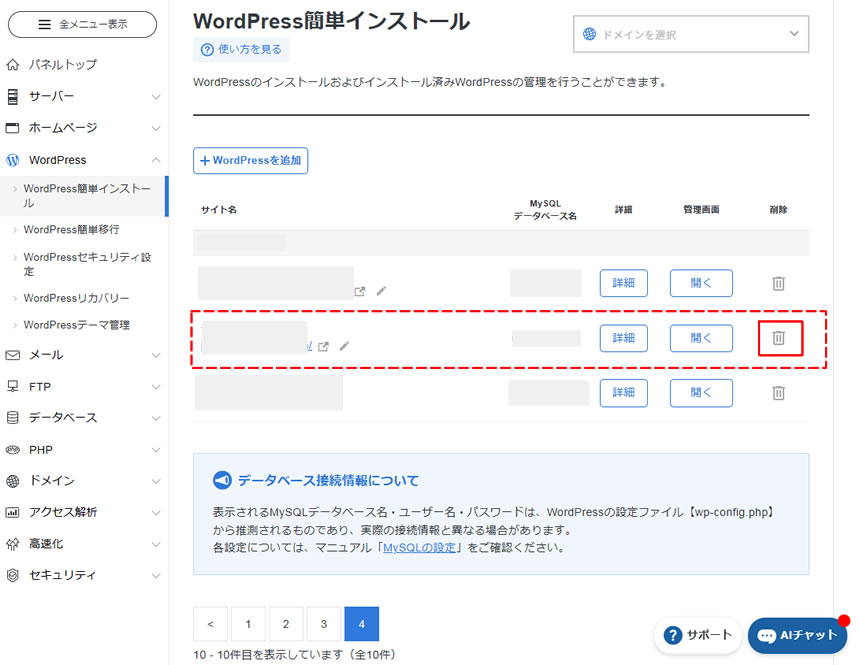
Task: Open the 全メニュー表示 hamburger menu
Action: [80, 23]
